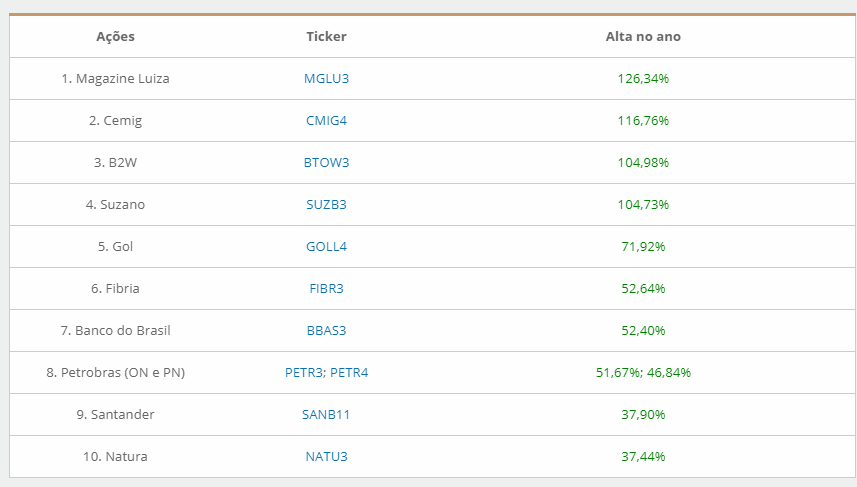Click the 126,34% value cell
Viewport: 857px width, 487px height.
point(643,78)
